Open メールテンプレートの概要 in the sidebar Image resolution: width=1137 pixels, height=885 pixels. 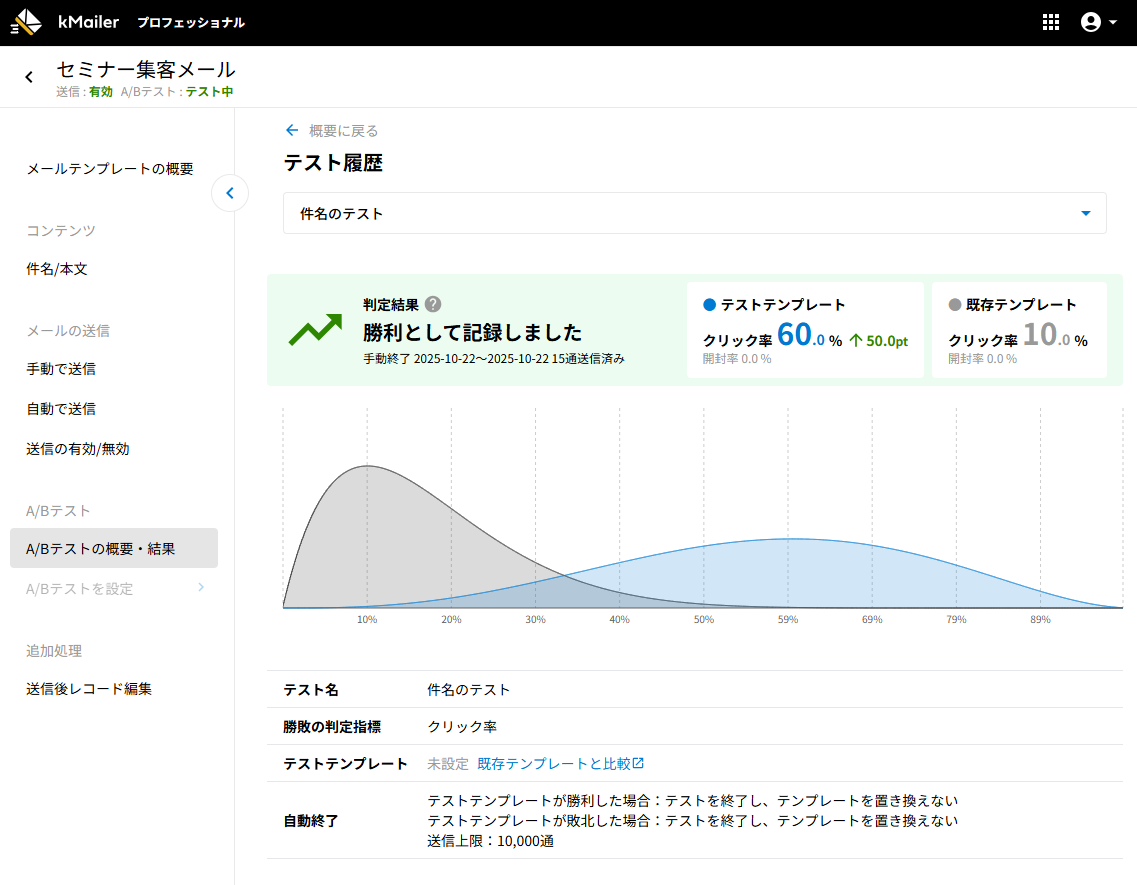pos(110,169)
